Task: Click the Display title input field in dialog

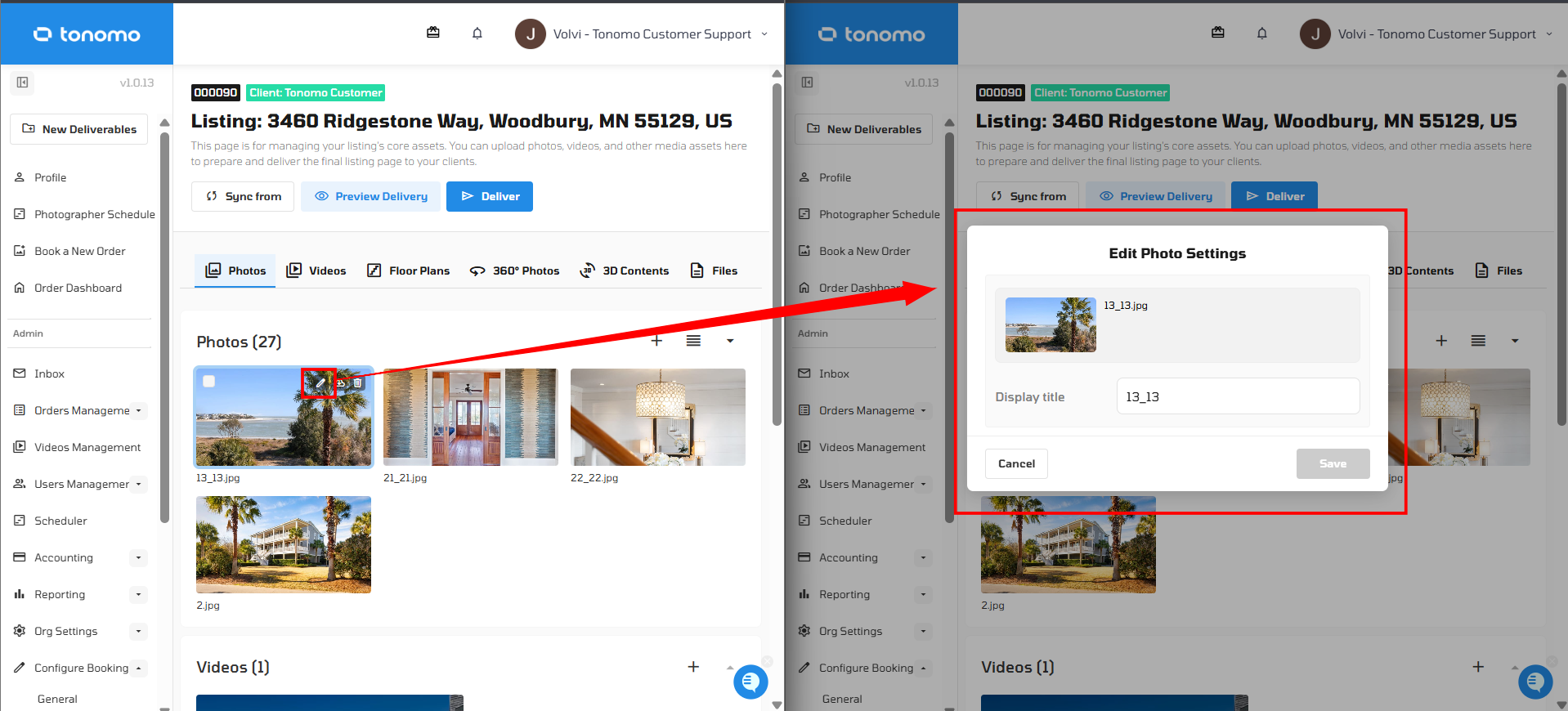Action: click(x=1238, y=396)
